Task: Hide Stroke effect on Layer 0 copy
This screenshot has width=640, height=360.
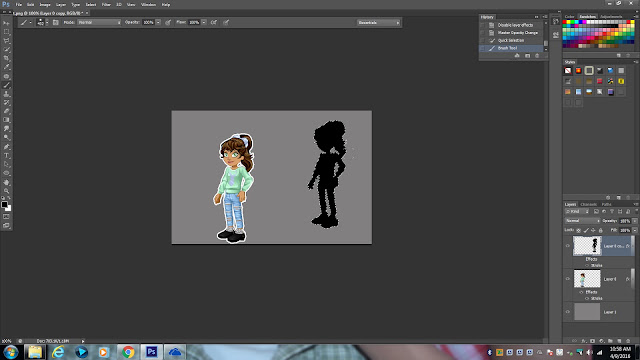Action: point(587,265)
